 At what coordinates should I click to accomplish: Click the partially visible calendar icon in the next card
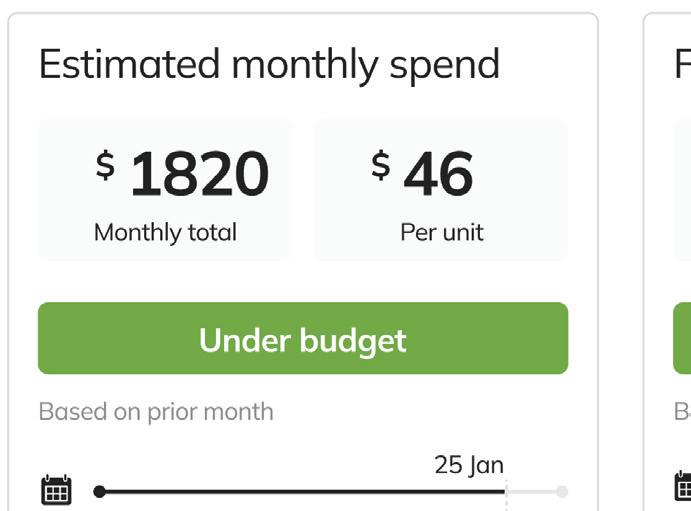[x=684, y=487]
